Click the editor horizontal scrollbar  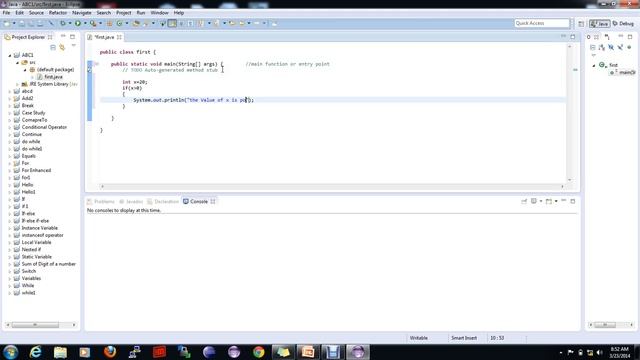coord(332,187)
